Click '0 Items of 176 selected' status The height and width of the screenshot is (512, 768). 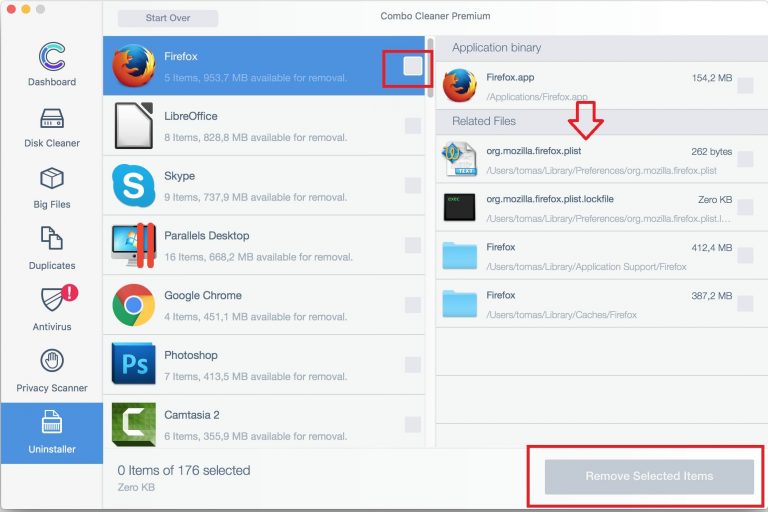[x=184, y=470]
